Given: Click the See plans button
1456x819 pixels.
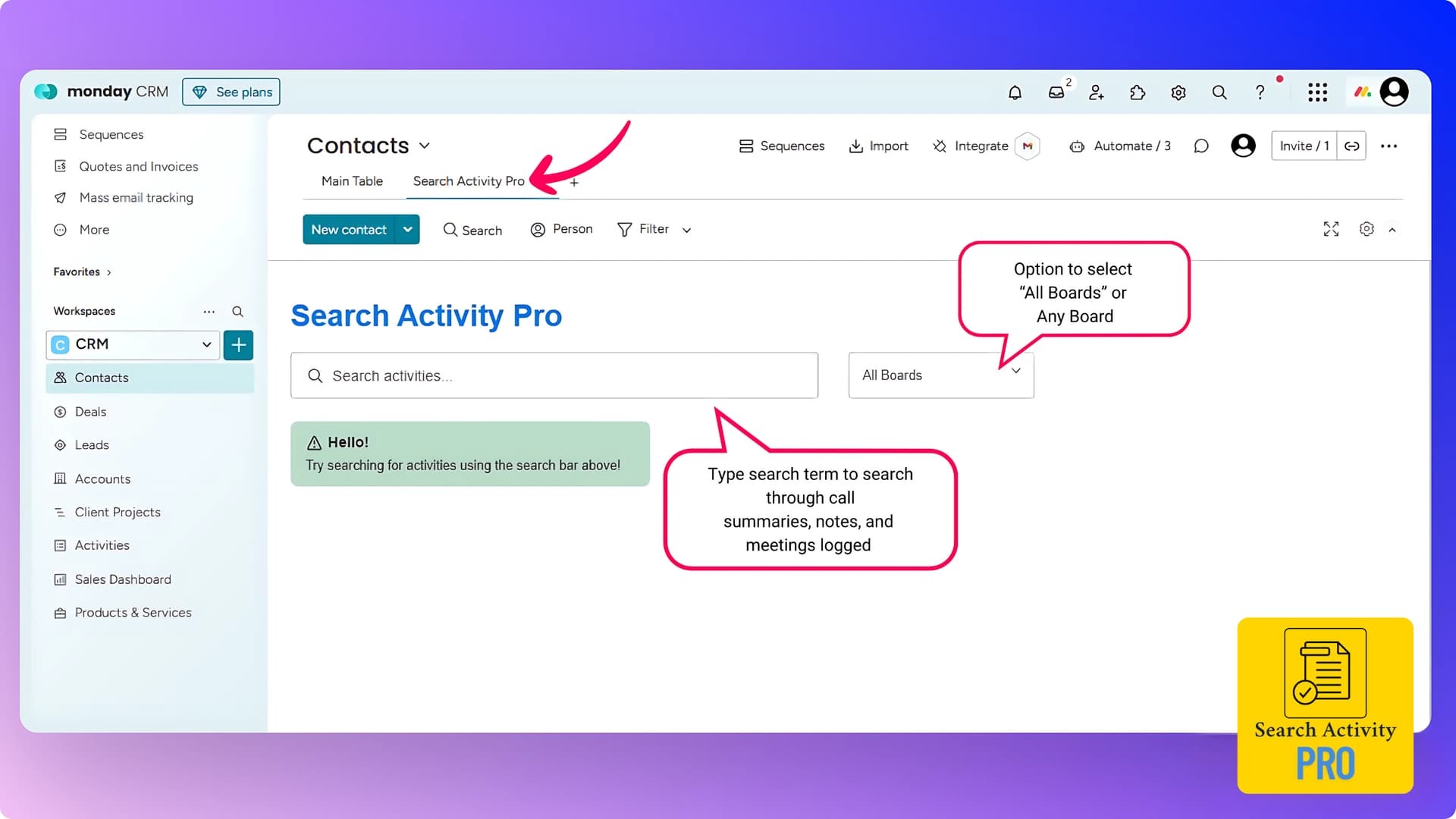Looking at the screenshot, I should 231,92.
